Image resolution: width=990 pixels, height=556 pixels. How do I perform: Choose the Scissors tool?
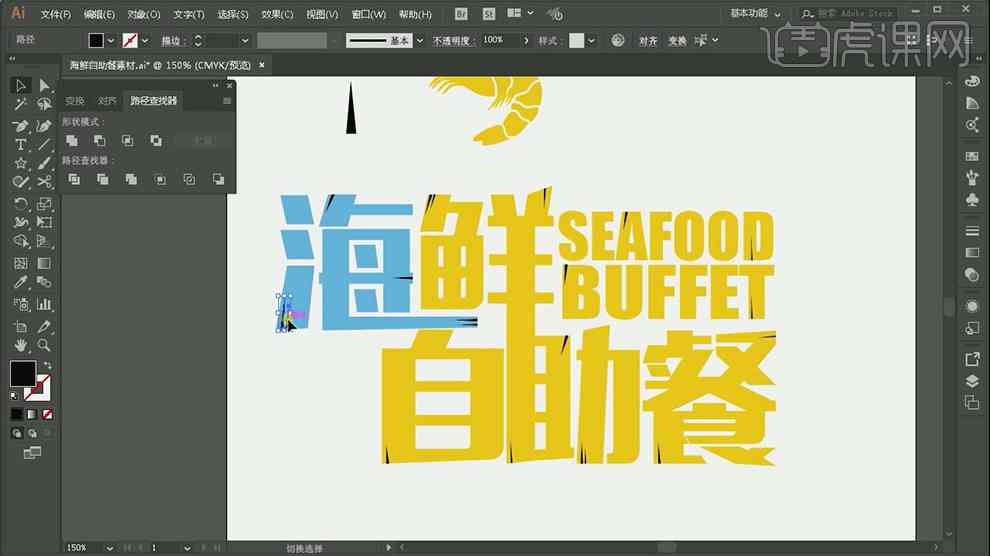pyautogui.click(x=44, y=182)
